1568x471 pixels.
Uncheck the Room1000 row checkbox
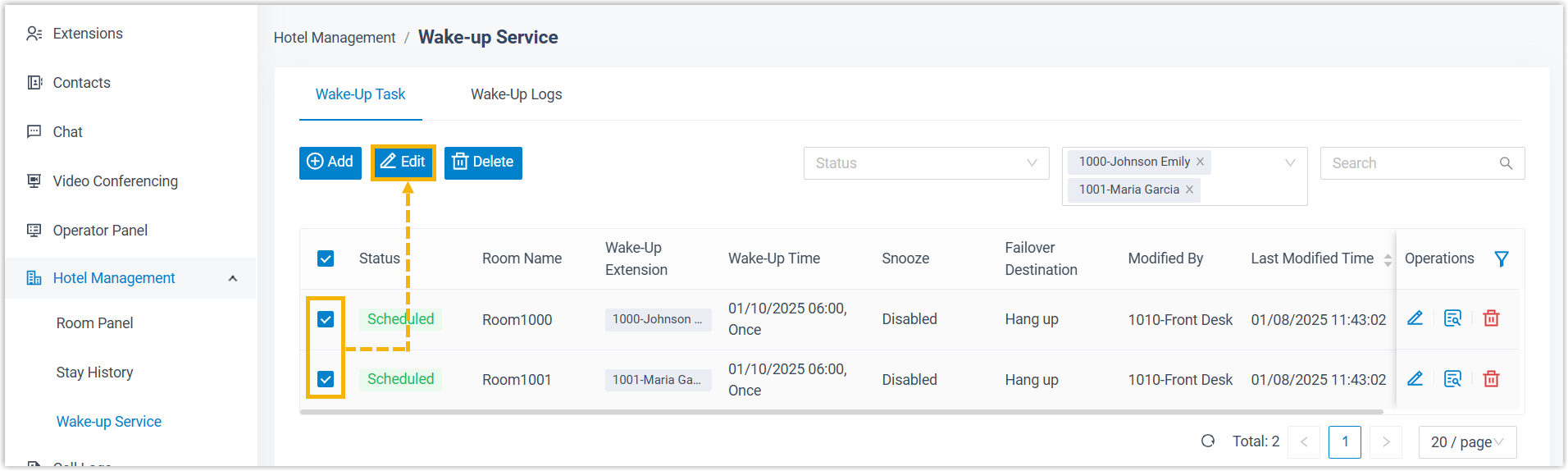point(326,319)
